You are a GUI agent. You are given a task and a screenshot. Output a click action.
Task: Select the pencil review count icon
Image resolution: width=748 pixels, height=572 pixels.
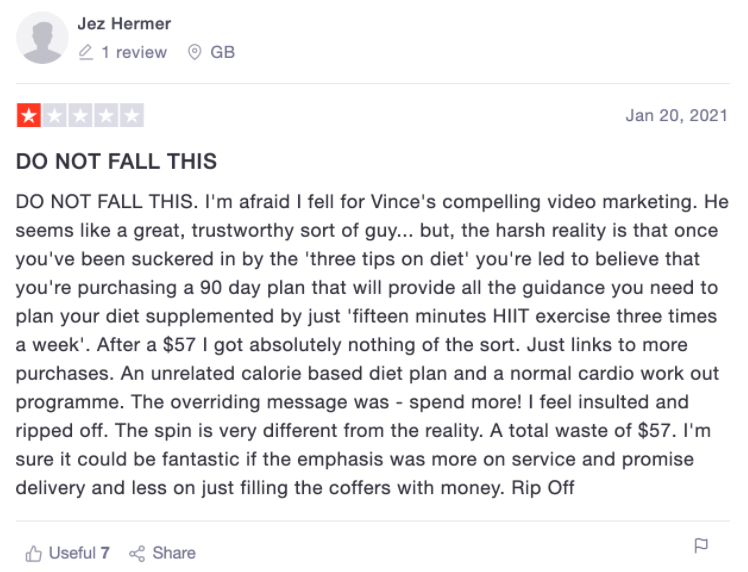click(x=86, y=52)
